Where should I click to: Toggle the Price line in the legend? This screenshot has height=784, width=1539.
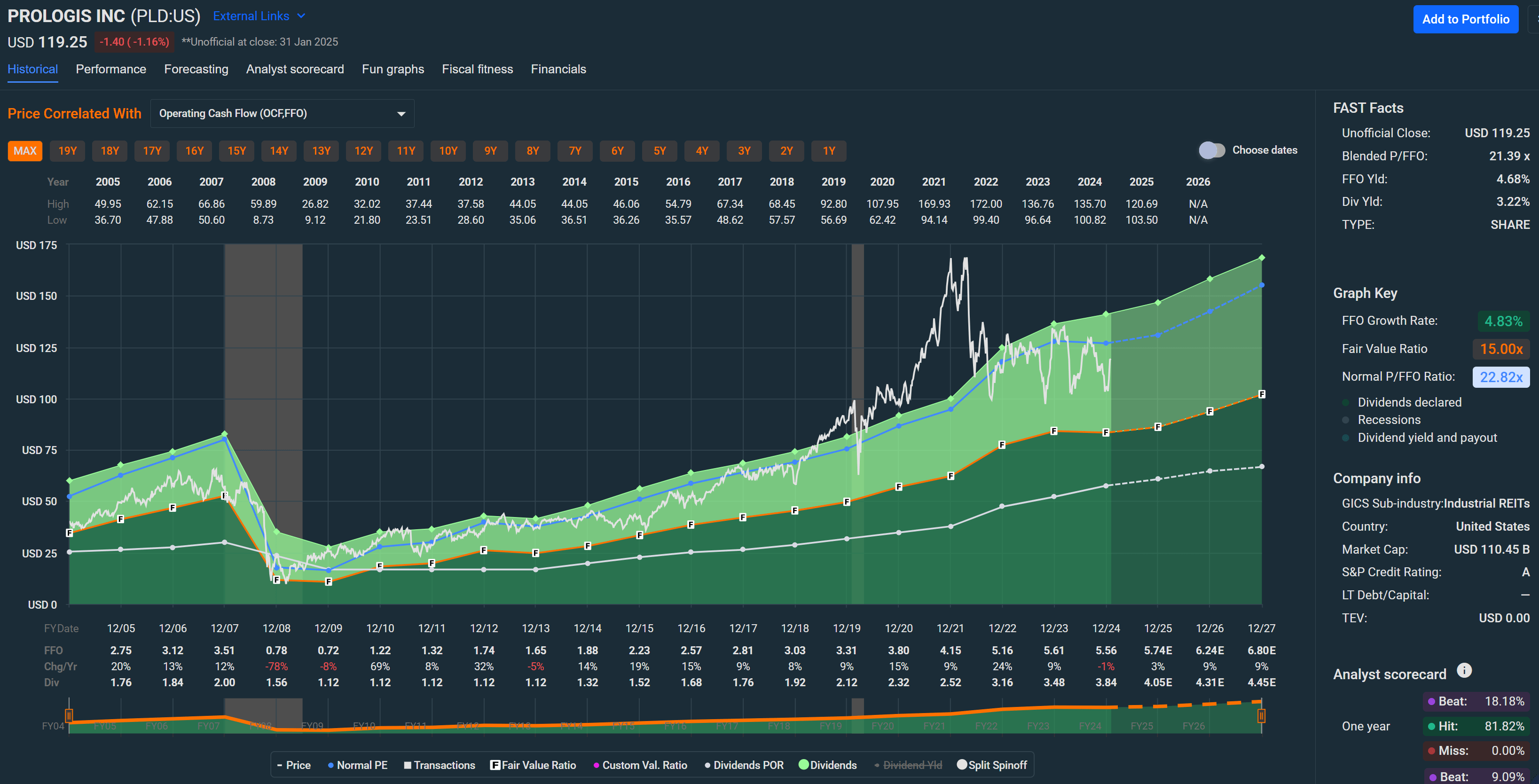(294, 765)
